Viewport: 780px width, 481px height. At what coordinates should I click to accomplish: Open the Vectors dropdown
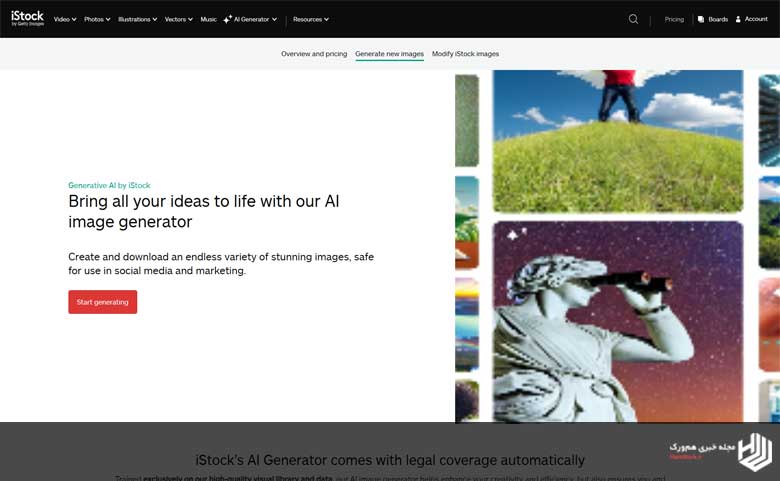[x=179, y=19]
